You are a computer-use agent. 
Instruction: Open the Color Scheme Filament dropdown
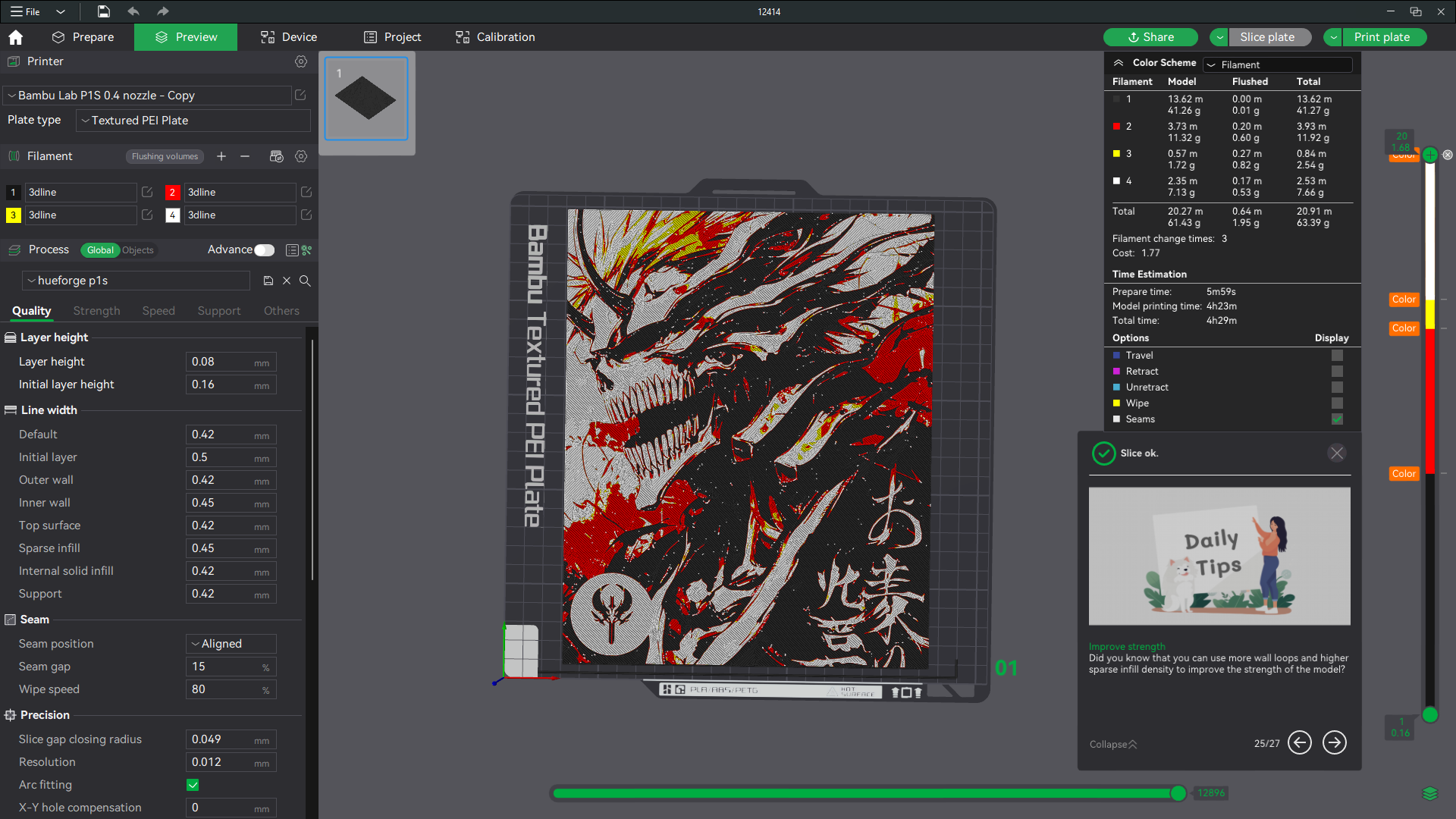[x=1278, y=64]
